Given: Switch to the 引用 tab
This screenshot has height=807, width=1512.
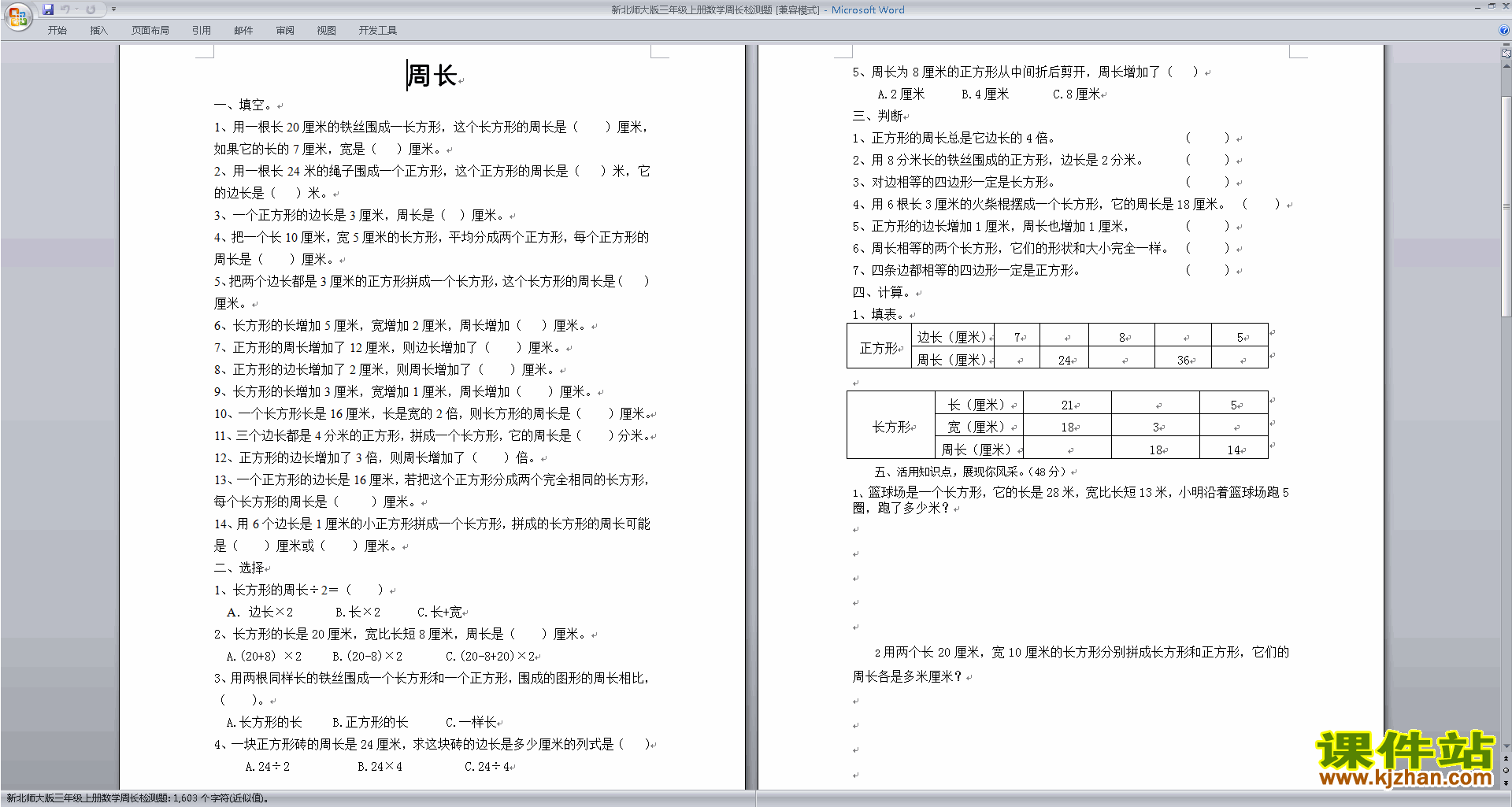Looking at the screenshot, I should coord(202,31).
